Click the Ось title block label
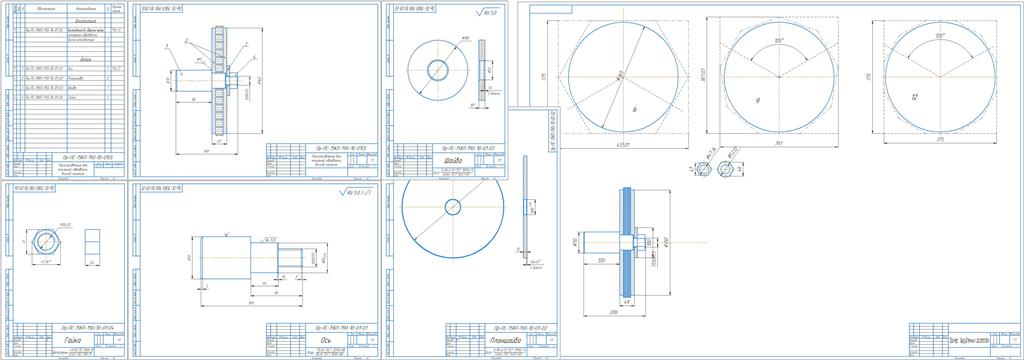The height and width of the screenshot is (360, 1024). pyautogui.click(x=325, y=340)
